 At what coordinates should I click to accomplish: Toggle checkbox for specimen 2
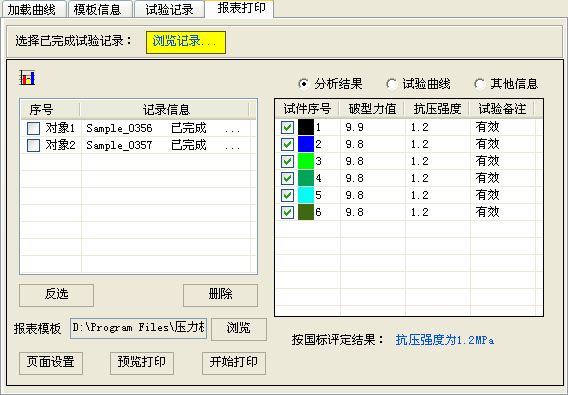point(287,144)
